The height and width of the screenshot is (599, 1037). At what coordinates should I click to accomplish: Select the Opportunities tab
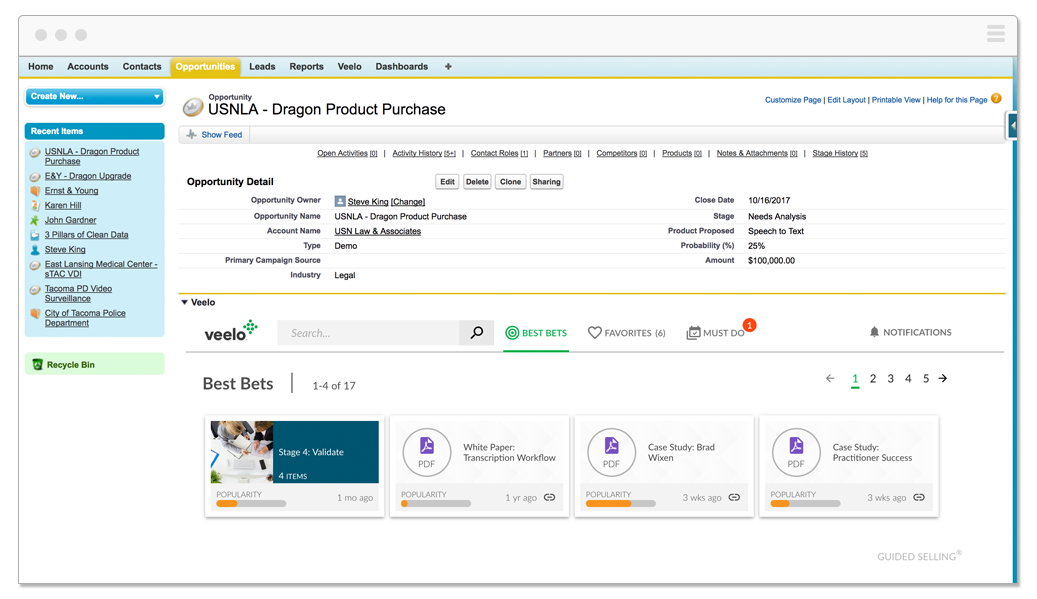tap(205, 67)
